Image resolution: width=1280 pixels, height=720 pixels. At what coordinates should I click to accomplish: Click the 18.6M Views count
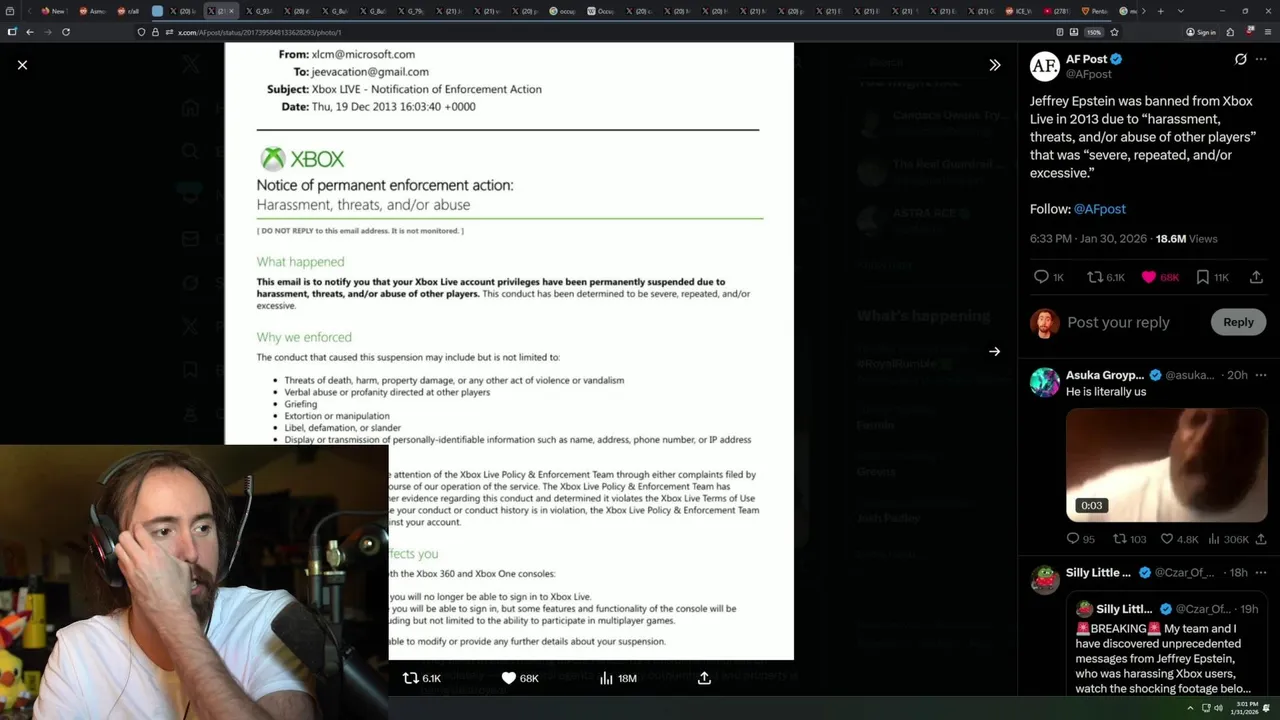coord(1187,239)
